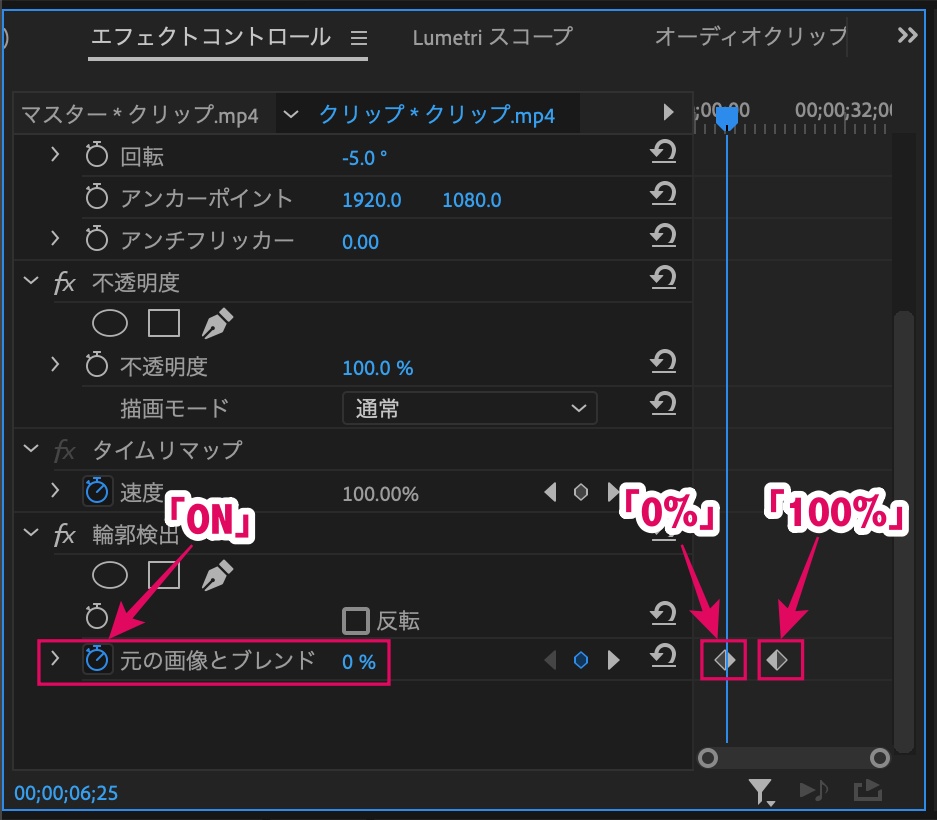This screenshot has height=820, width=937.
Task: Toggle the fx switch for 不透明度 effect
Action: (x=65, y=282)
